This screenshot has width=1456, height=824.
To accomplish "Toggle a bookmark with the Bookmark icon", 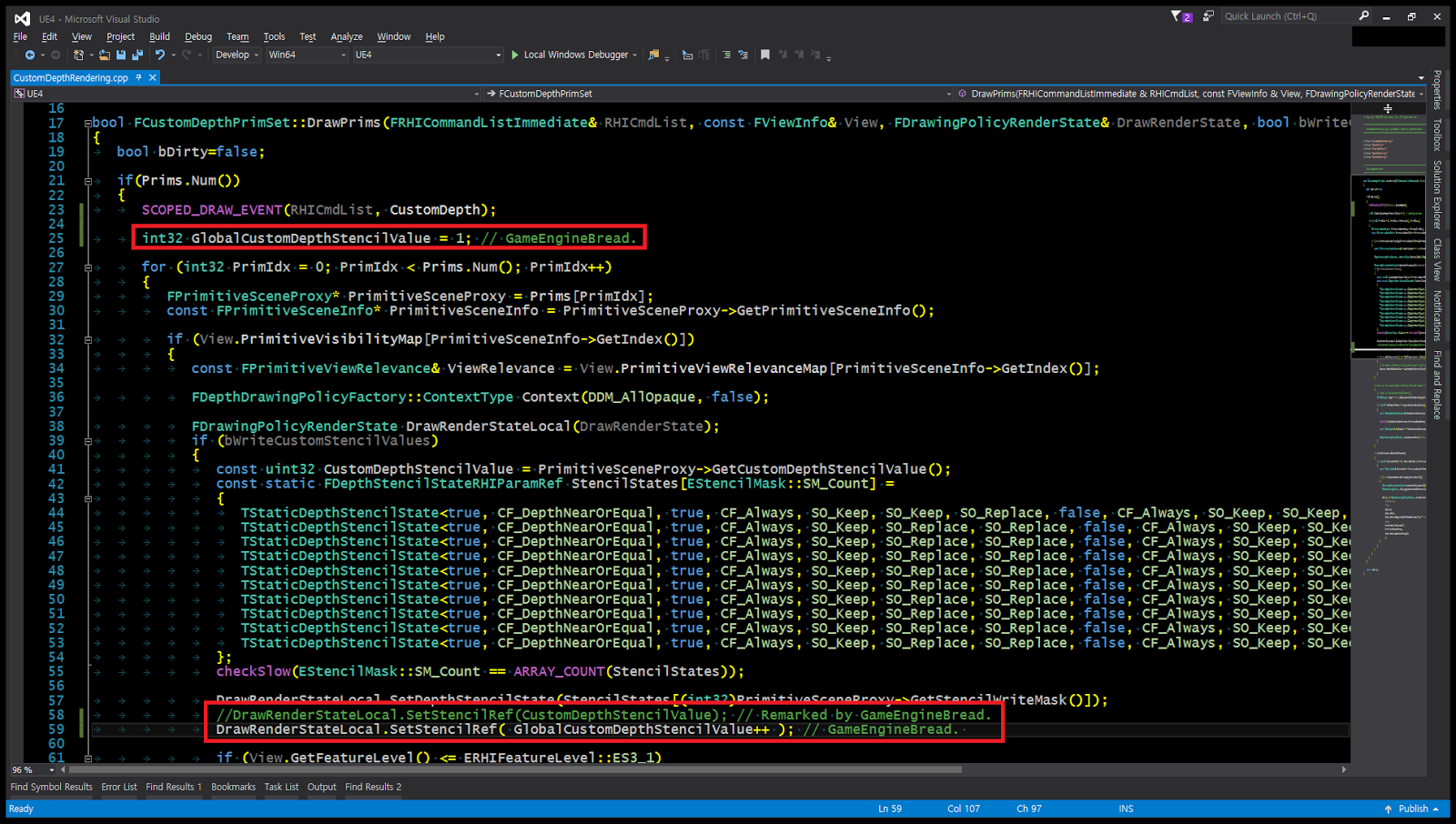I will tap(765, 55).
